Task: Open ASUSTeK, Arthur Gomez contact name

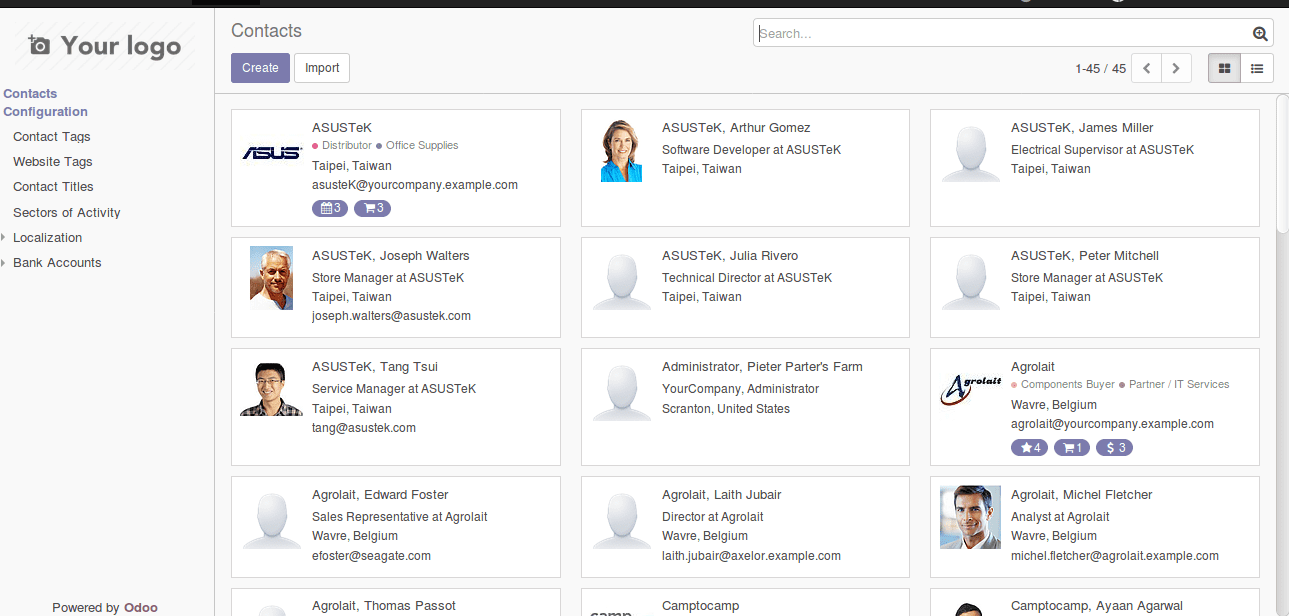Action: point(736,128)
